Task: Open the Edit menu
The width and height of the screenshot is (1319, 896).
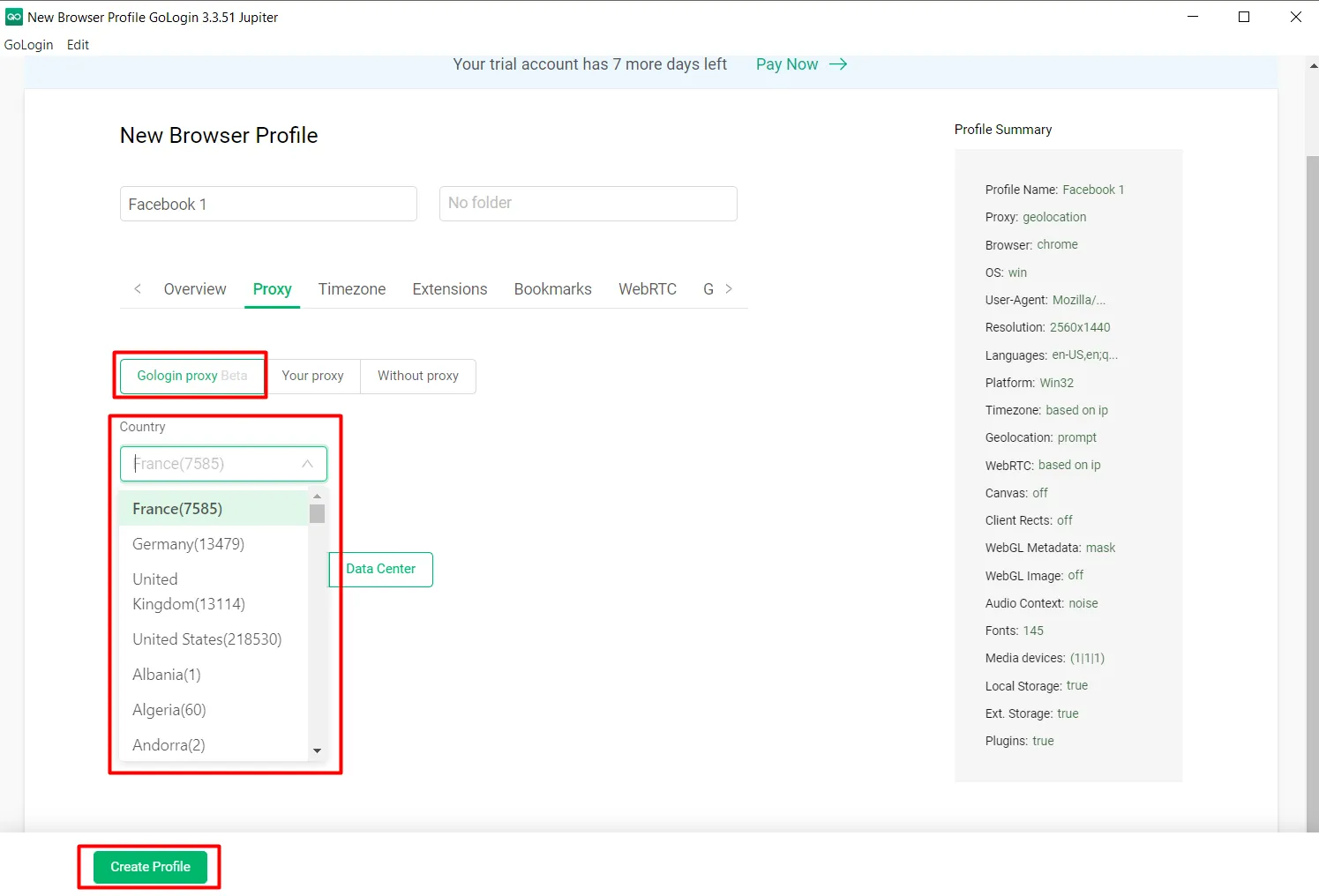Action: (x=78, y=45)
